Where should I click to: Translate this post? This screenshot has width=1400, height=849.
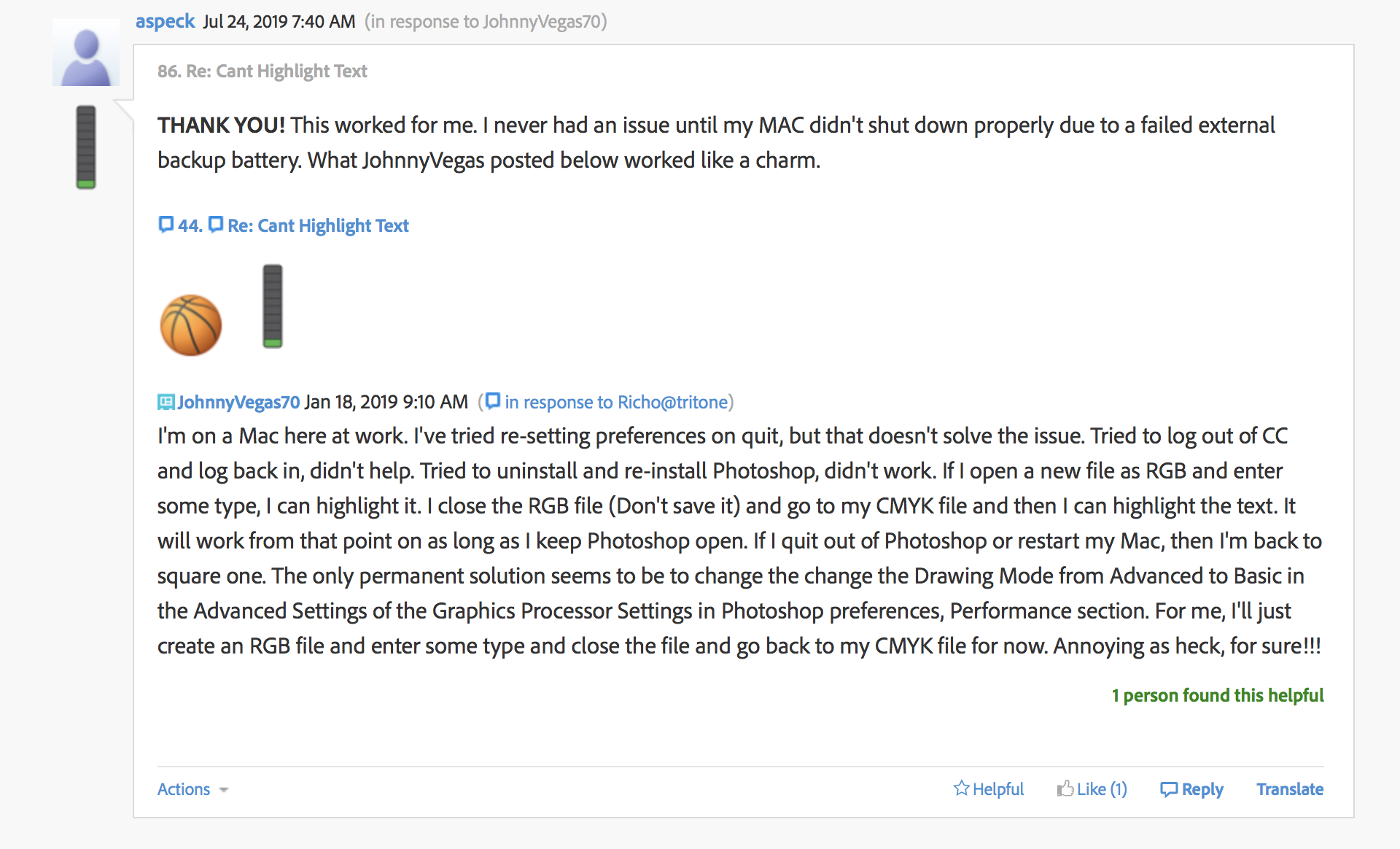[1289, 789]
